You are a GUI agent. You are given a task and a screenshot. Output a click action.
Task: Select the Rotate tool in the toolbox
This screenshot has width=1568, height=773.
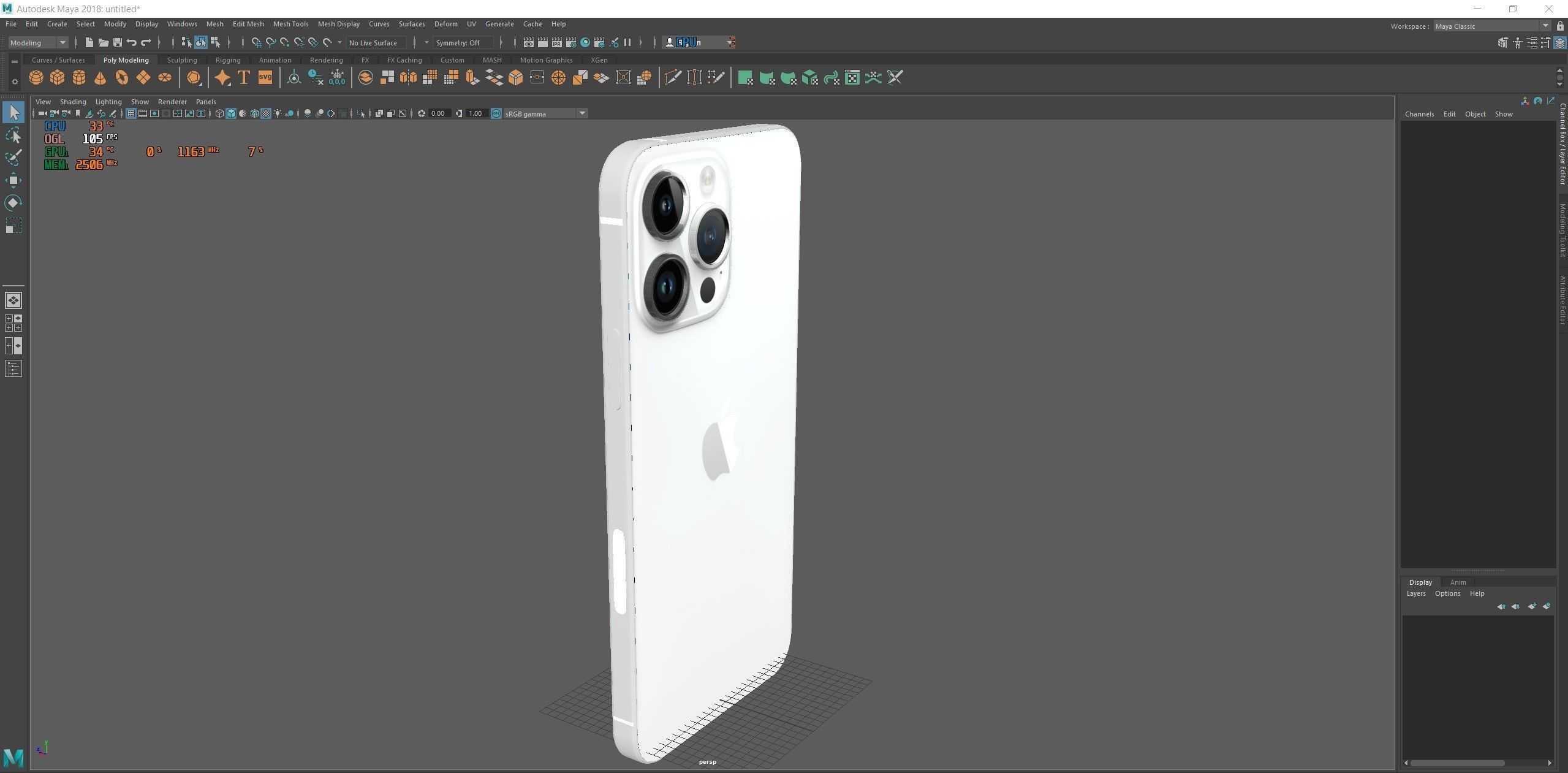[x=13, y=203]
